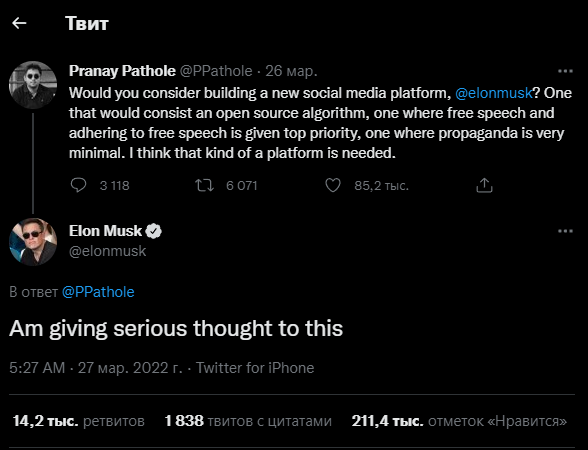
Task: Open reply icon on Pranay Pathole's tweet
Action: click(78, 185)
